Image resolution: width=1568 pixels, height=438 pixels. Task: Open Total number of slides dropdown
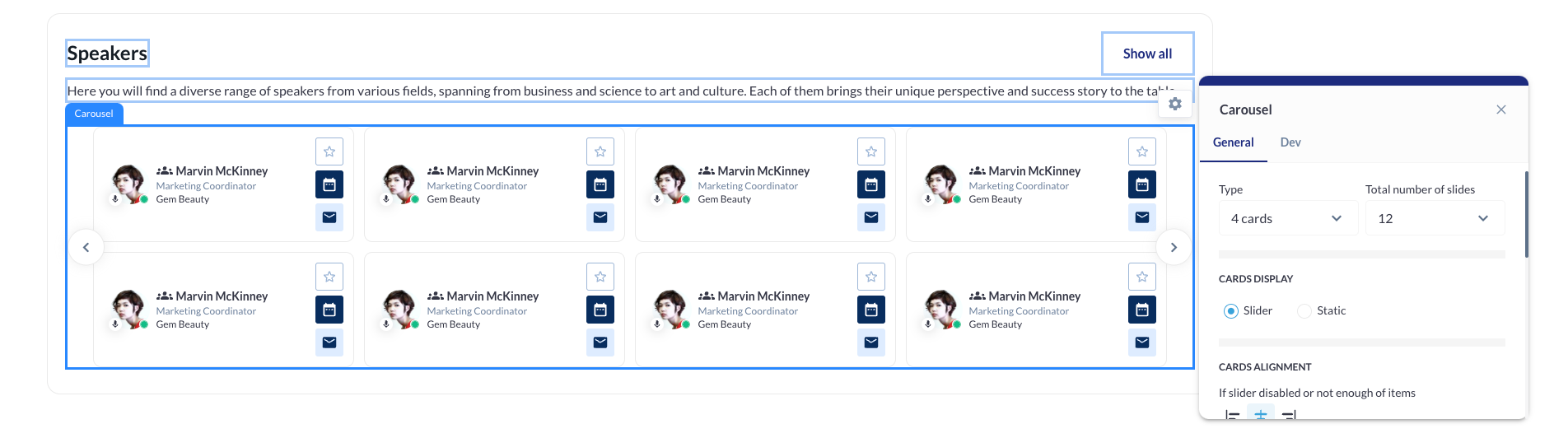tap(1435, 218)
